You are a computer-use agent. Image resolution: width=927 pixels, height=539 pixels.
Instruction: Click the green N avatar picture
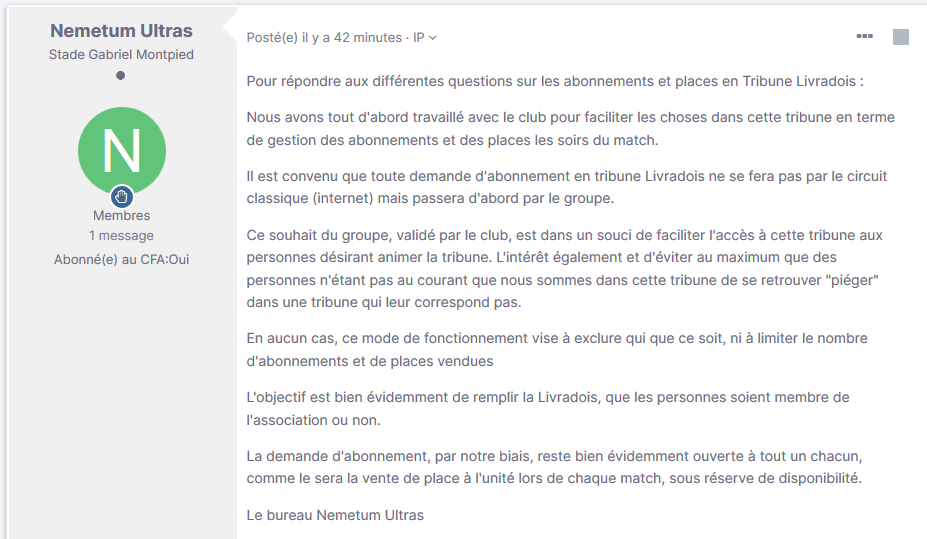coord(122,151)
